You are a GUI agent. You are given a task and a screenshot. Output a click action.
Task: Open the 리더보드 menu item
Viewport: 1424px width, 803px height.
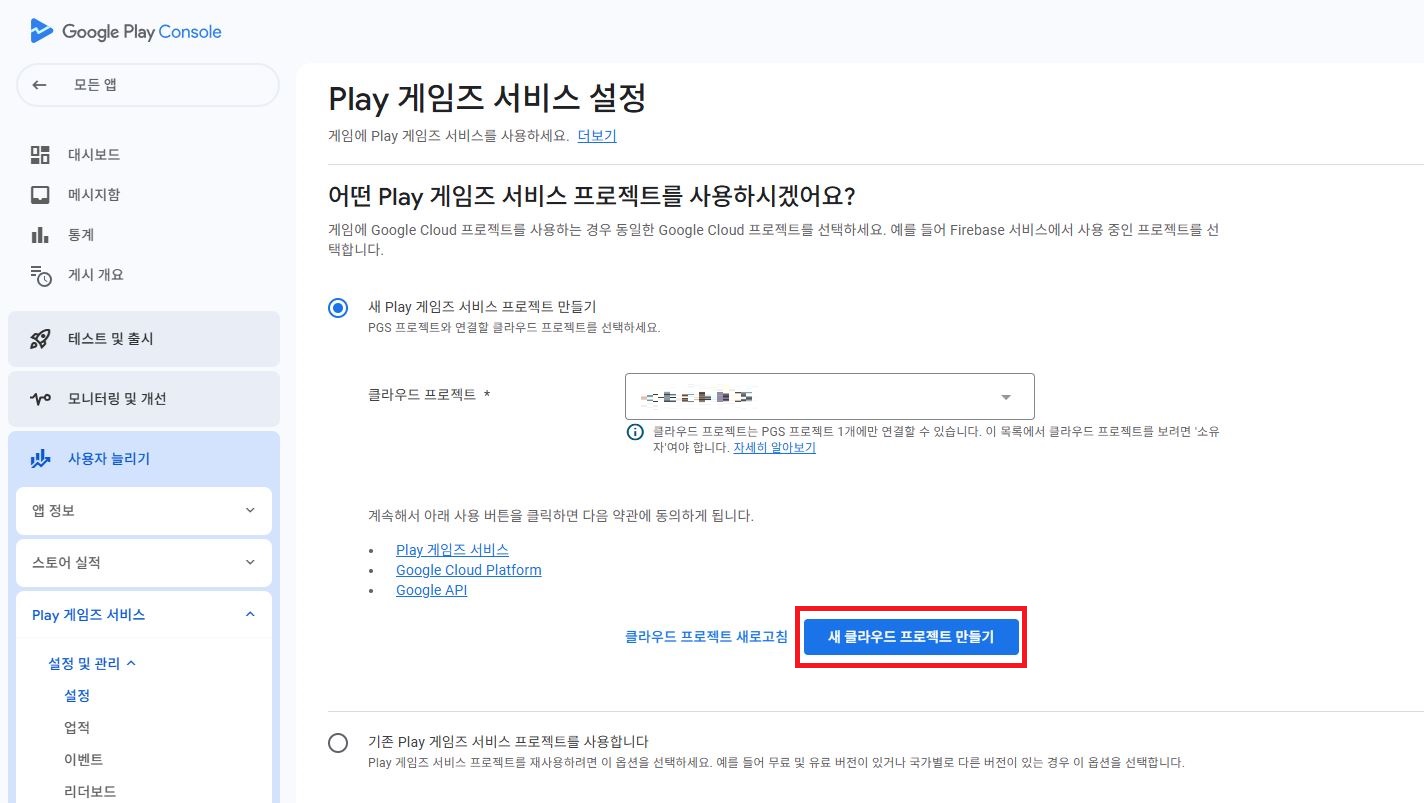(90, 791)
